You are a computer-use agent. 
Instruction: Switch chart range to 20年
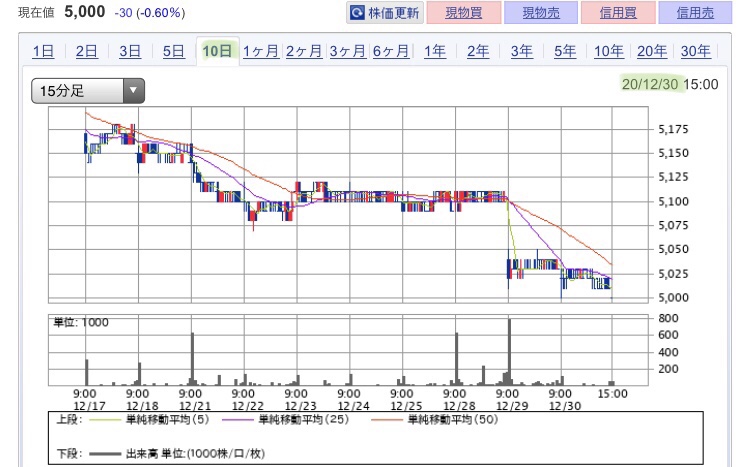(652, 51)
